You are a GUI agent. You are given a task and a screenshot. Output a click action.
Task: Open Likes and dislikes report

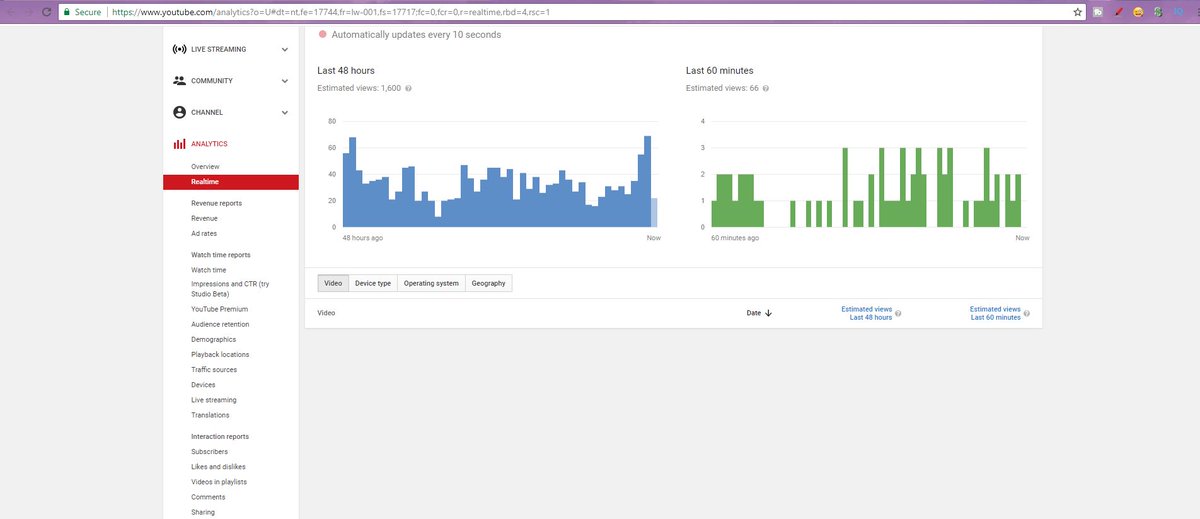pyautogui.click(x=218, y=467)
